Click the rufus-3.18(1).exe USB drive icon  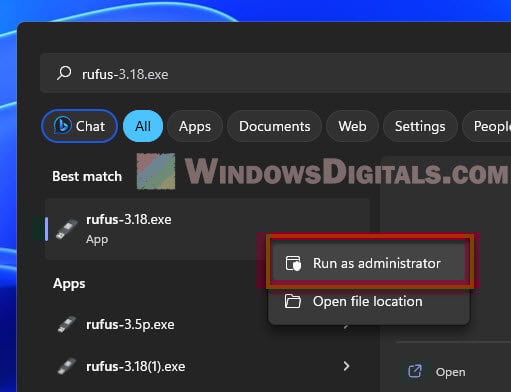67,366
